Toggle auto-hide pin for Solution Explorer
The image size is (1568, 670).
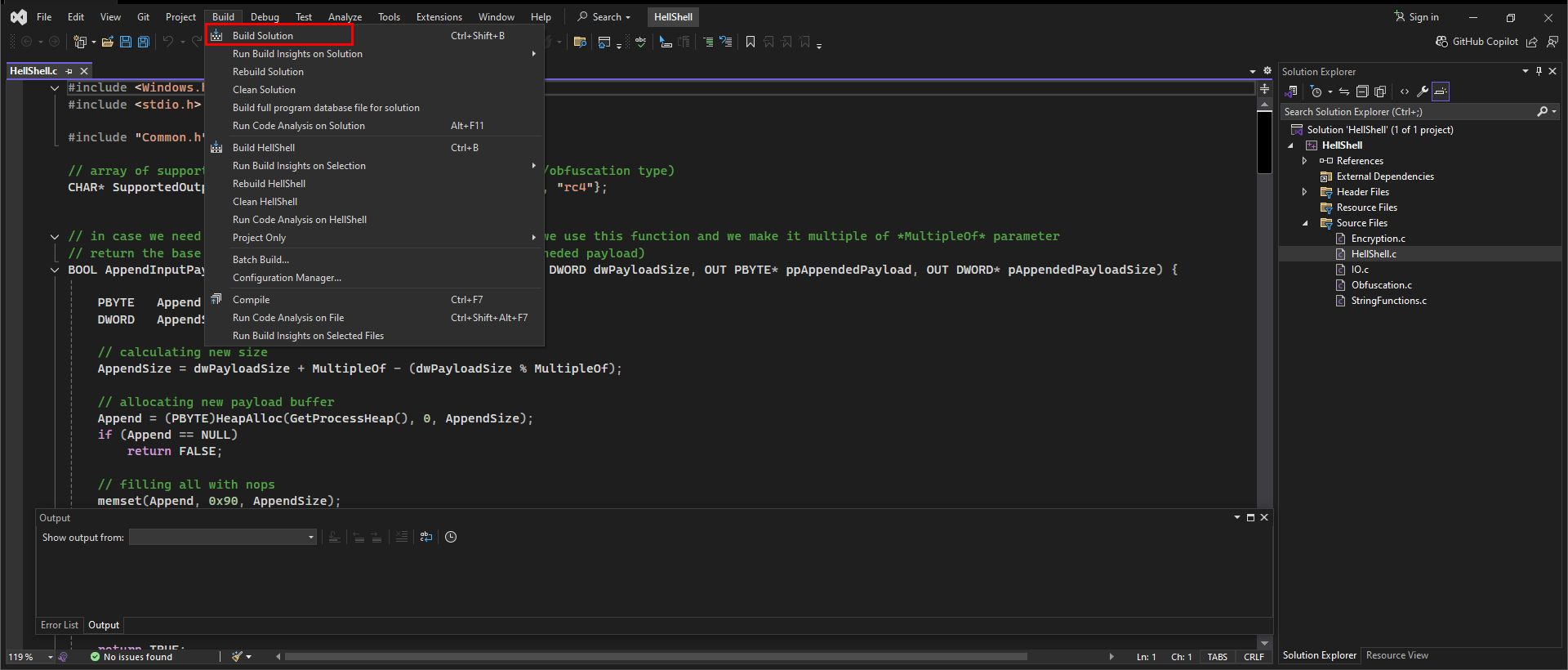point(1539,71)
